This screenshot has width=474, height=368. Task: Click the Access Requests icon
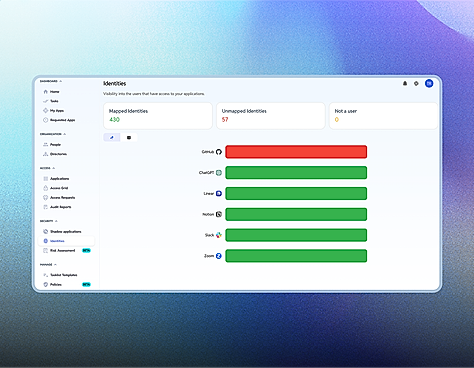click(46, 198)
